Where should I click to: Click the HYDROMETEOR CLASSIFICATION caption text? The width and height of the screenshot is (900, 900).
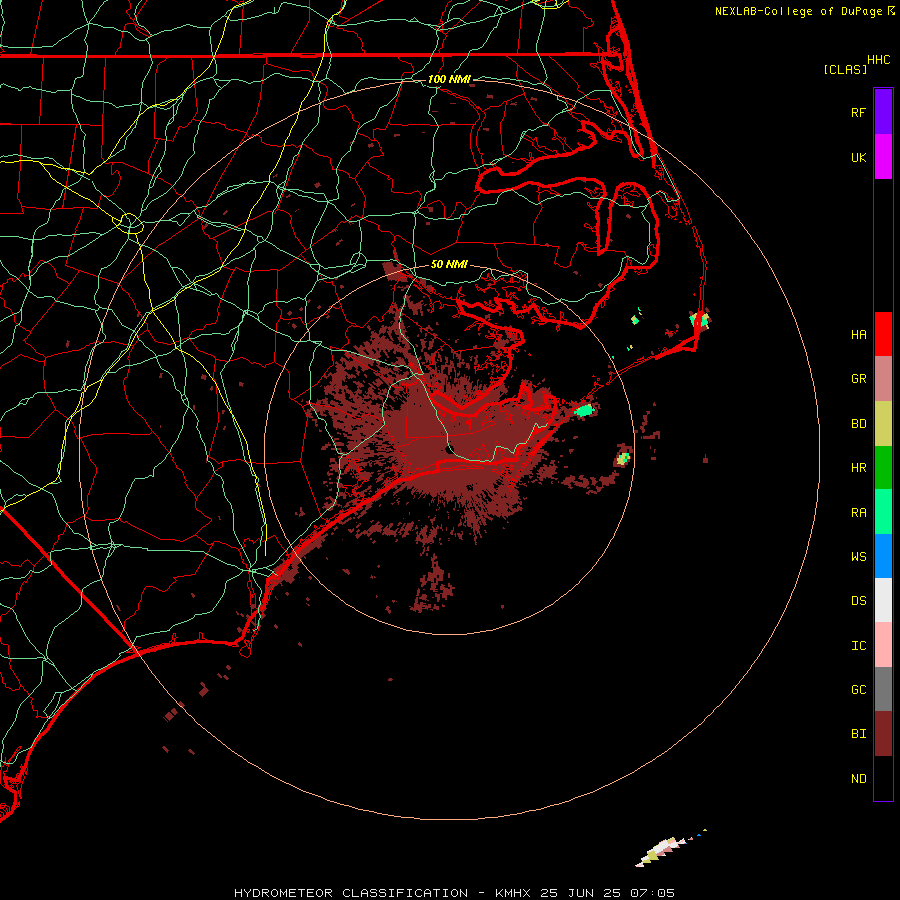(x=351, y=893)
